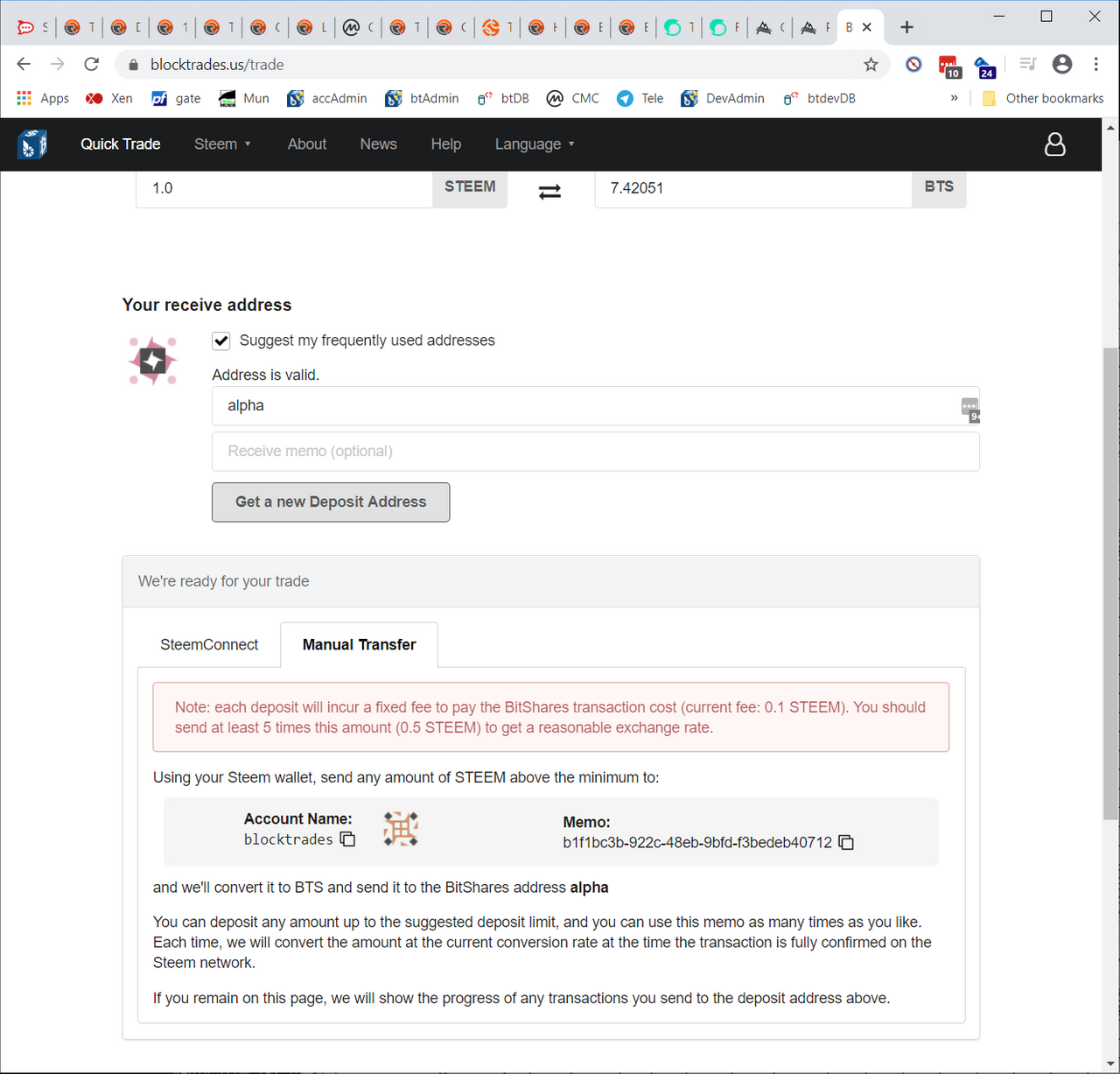Bookmark this page with the star icon
Image resolution: width=1120 pixels, height=1074 pixels.
pos(871,64)
